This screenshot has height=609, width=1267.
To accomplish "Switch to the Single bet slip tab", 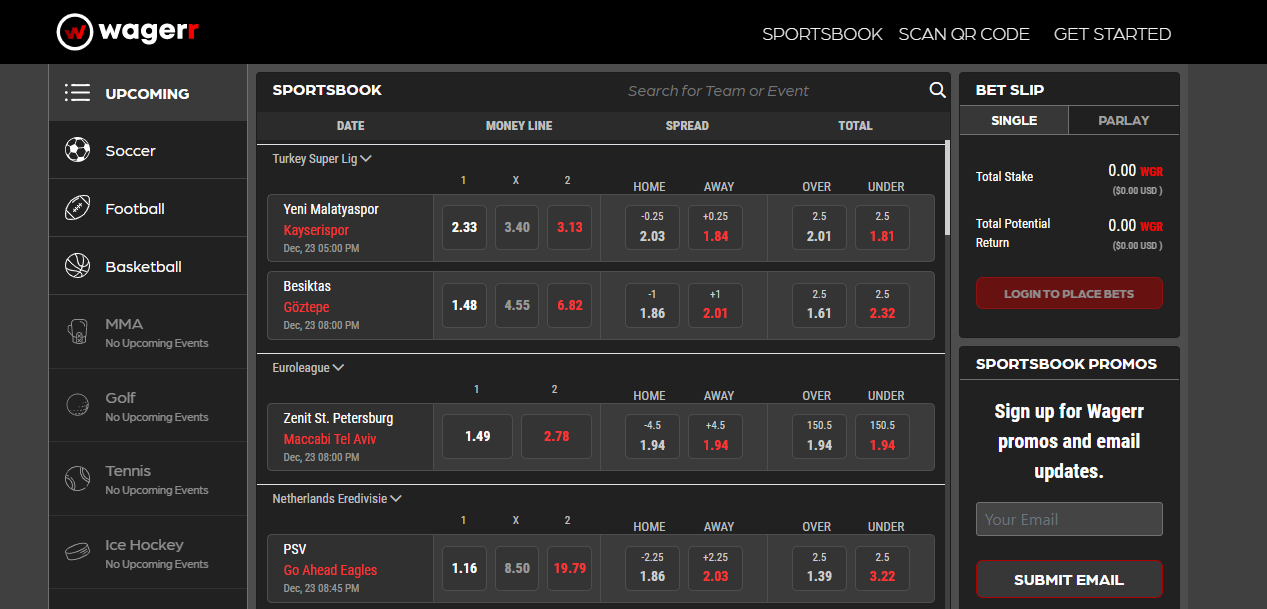I will [x=1014, y=120].
